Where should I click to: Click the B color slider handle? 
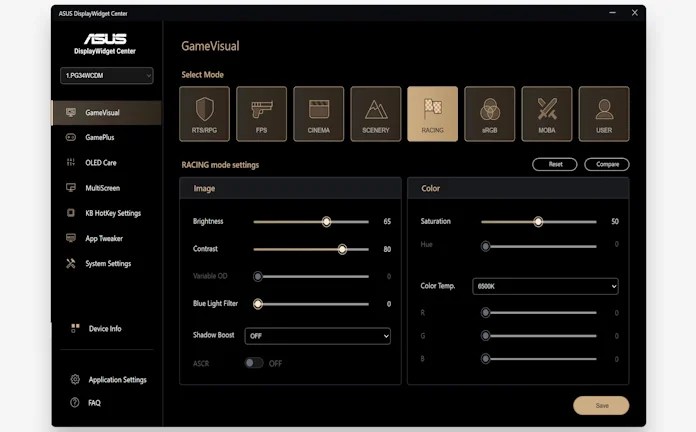[x=486, y=358]
